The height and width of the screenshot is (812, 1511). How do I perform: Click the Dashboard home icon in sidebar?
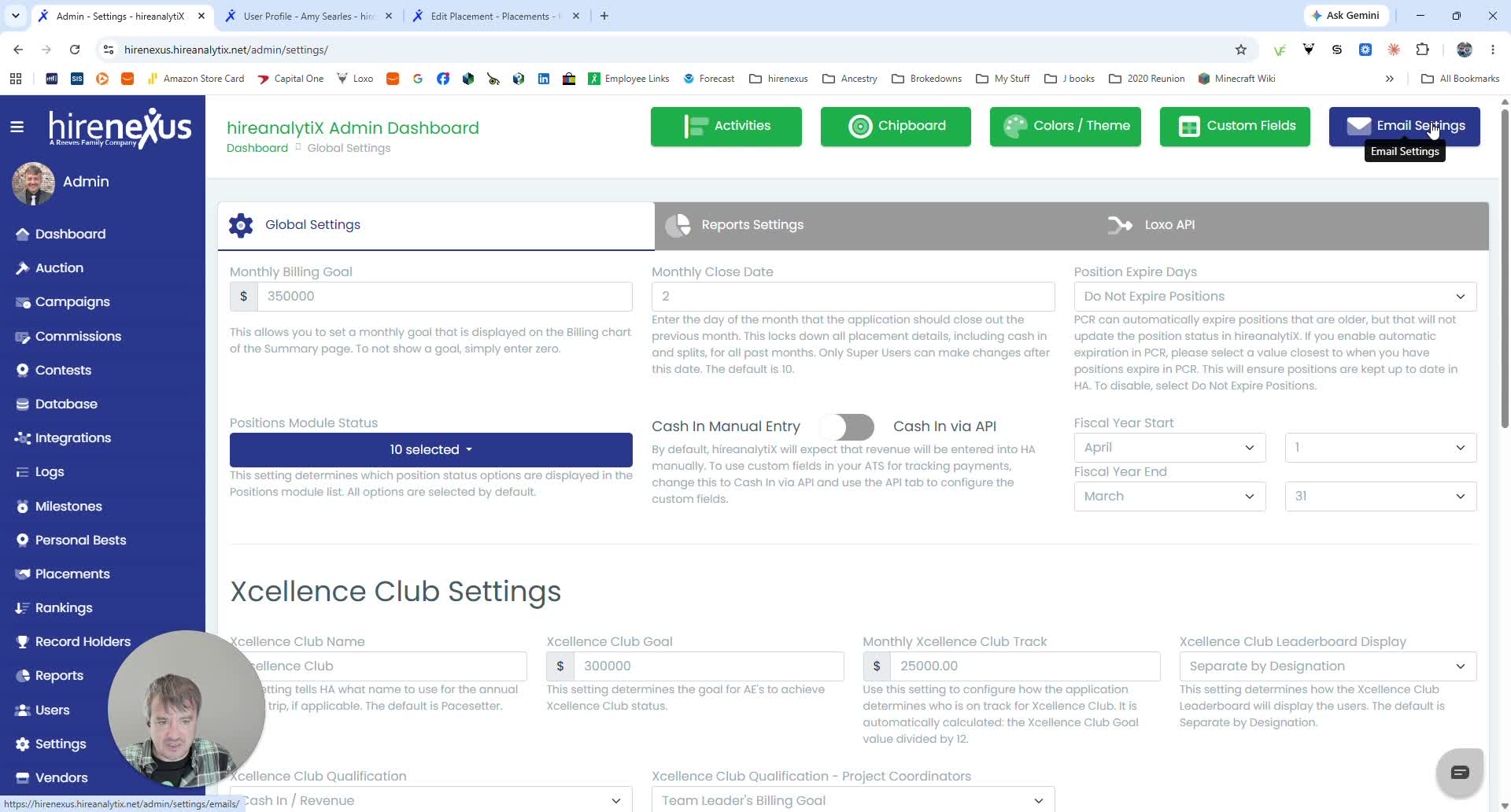(x=22, y=234)
